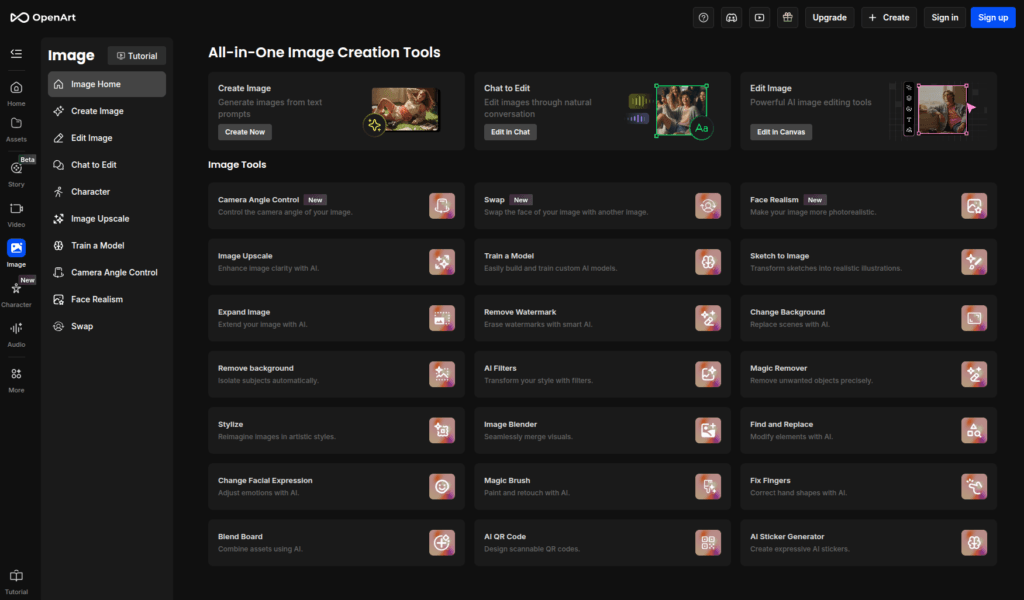Viewport: 1024px width, 600px height.
Task: Click Image Upscale card icon
Action: pos(442,262)
